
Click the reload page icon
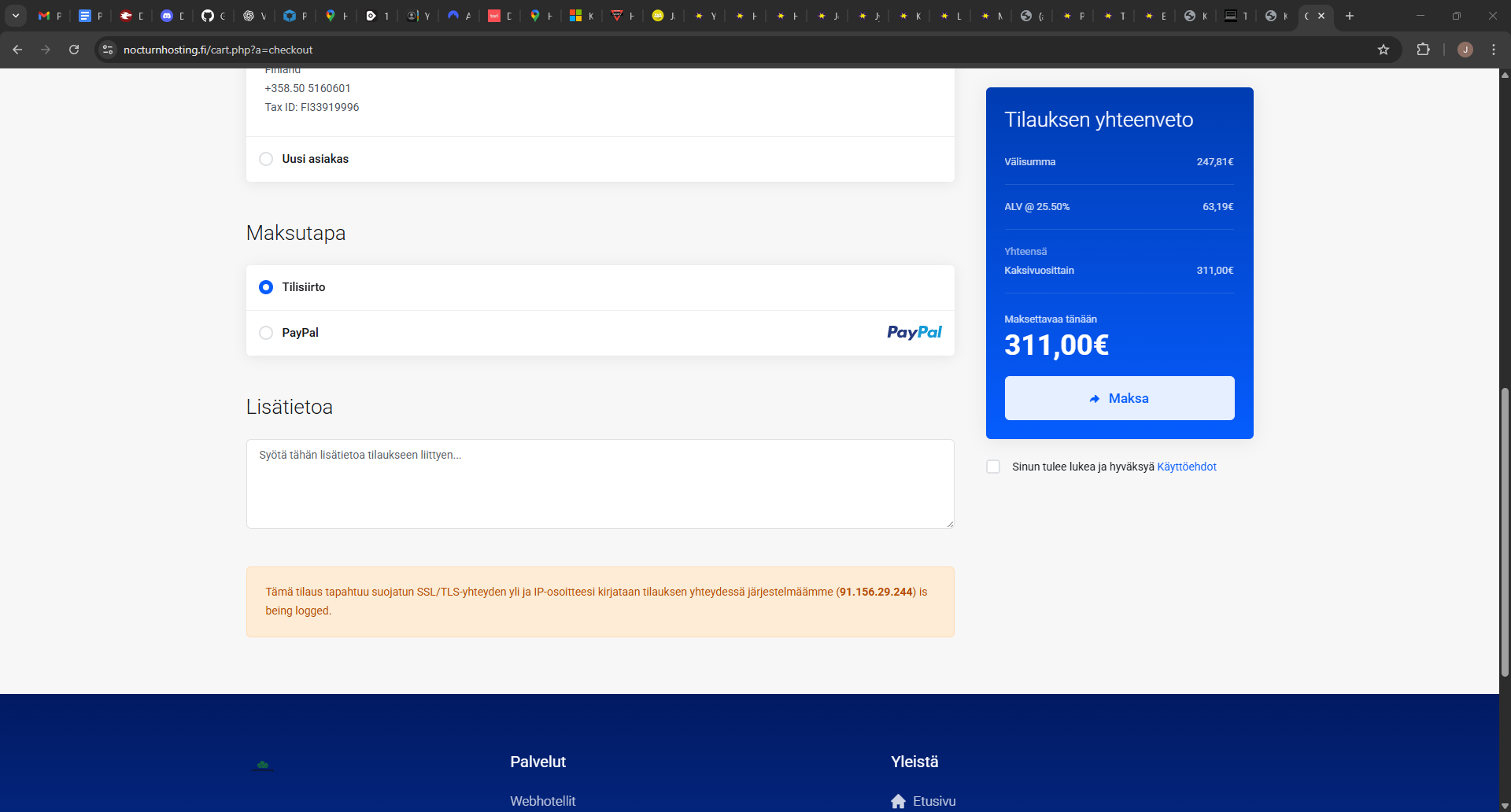tap(74, 50)
